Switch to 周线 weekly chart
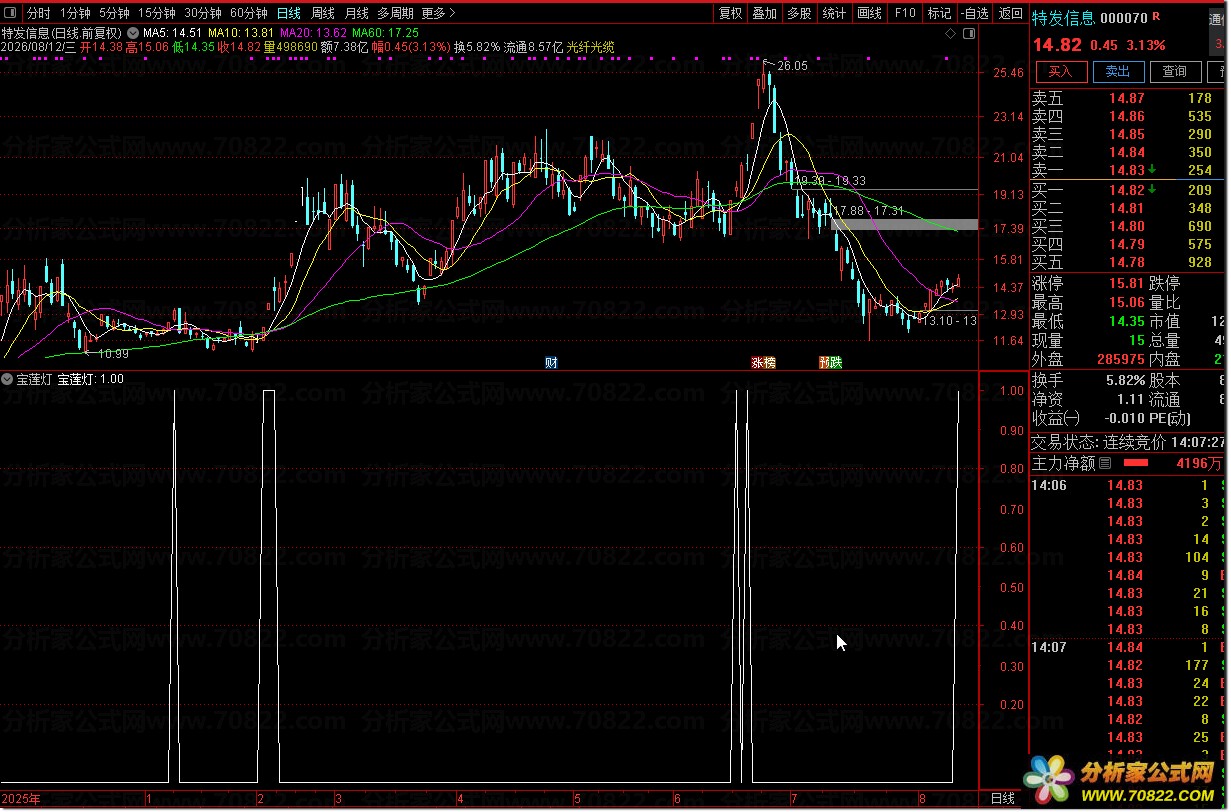 (323, 13)
